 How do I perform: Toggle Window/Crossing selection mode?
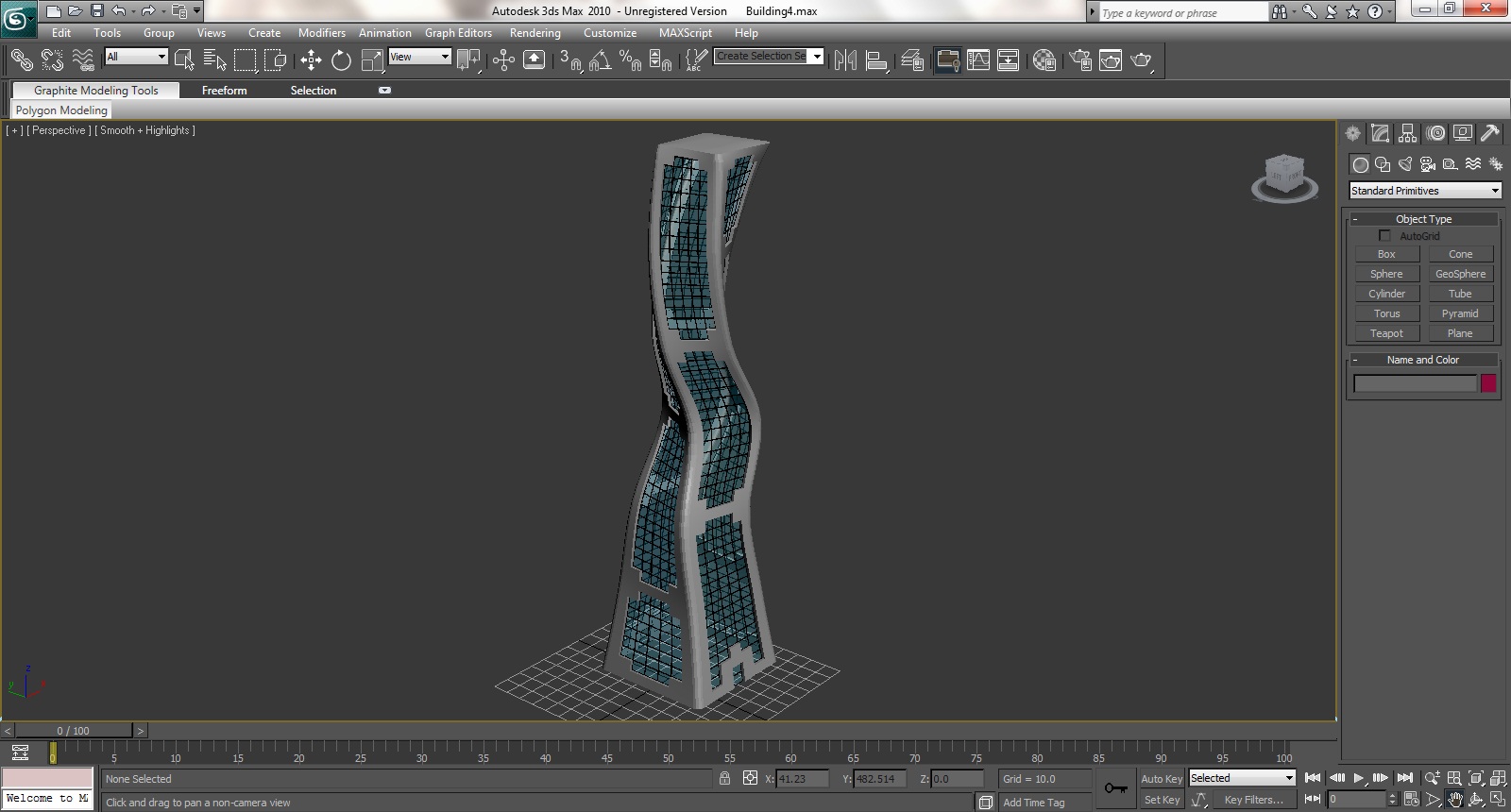[275, 60]
